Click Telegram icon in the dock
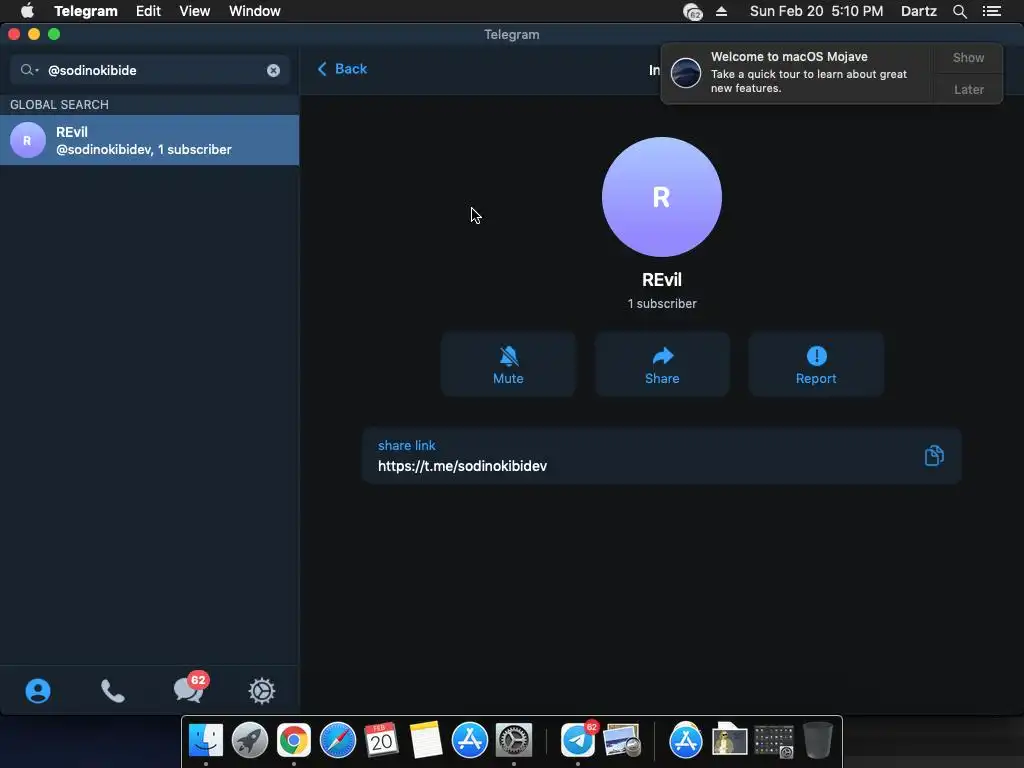The image size is (1024, 768). pyautogui.click(x=579, y=740)
